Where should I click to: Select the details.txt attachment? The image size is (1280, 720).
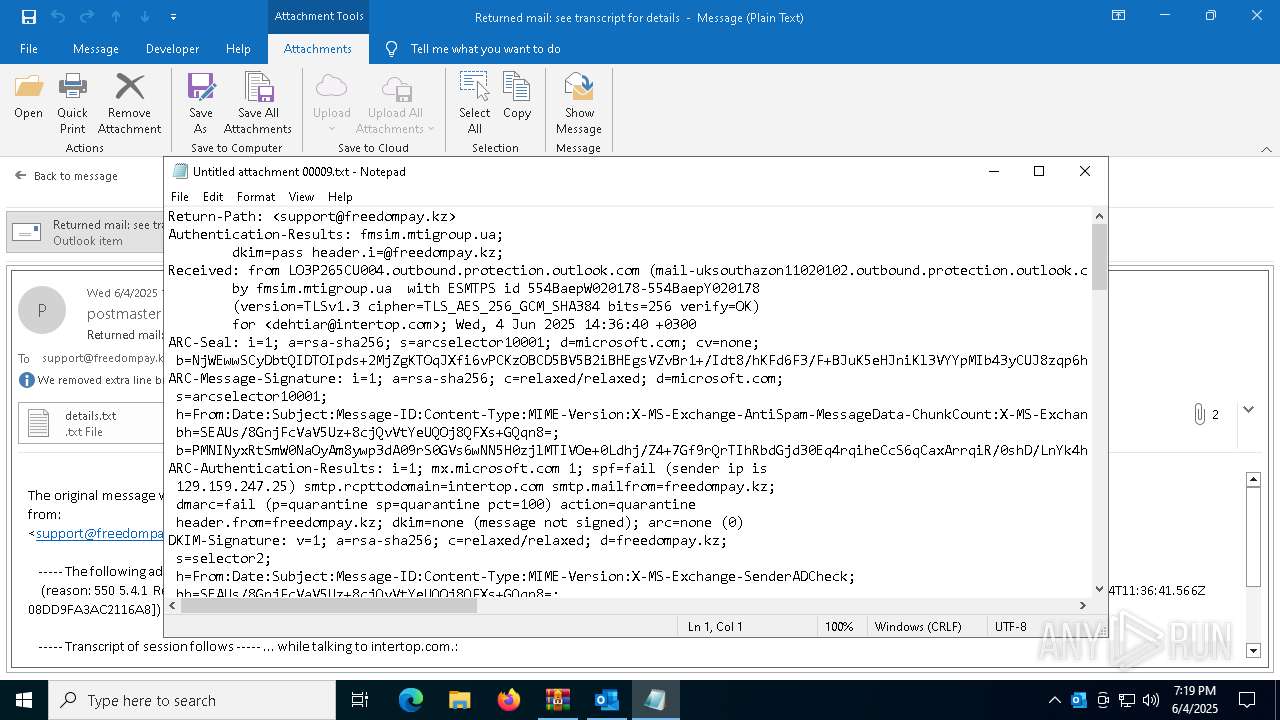pos(90,423)
